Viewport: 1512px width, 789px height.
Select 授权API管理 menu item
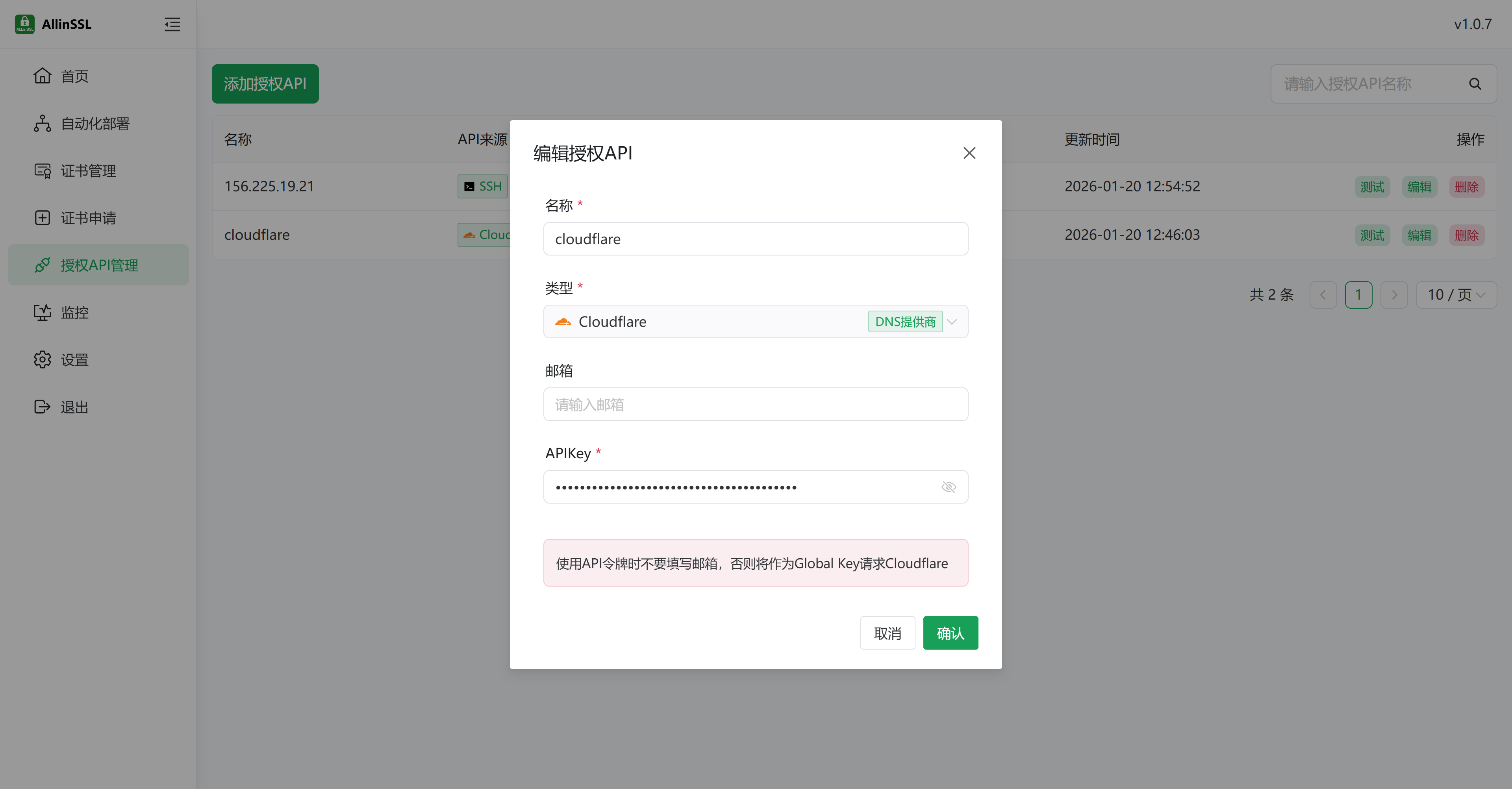[x=98, y=265]
